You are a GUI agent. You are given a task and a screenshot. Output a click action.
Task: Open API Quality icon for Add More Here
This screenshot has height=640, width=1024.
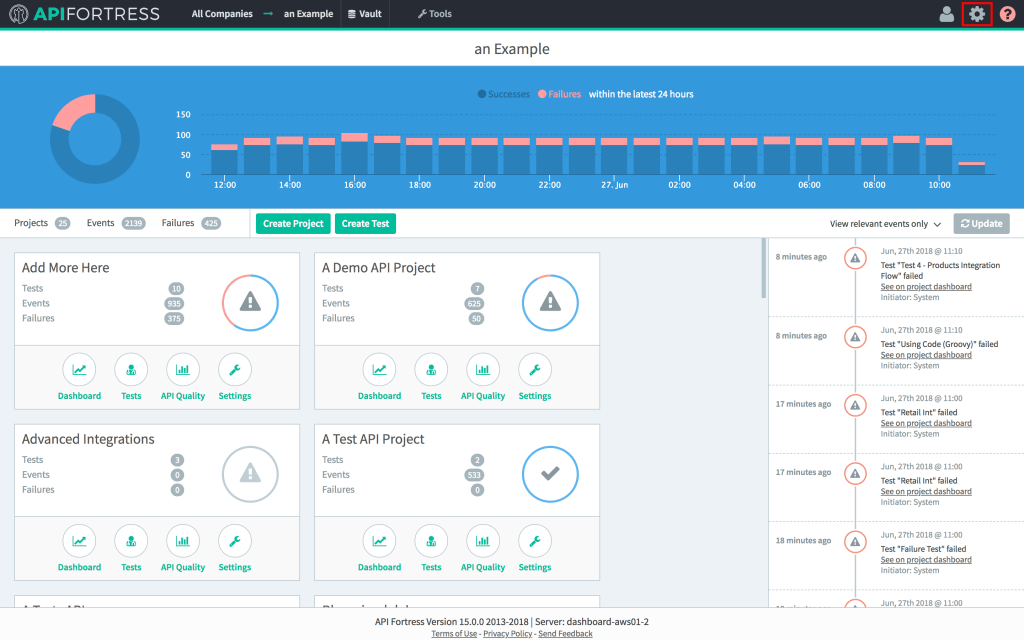(183, 370)
